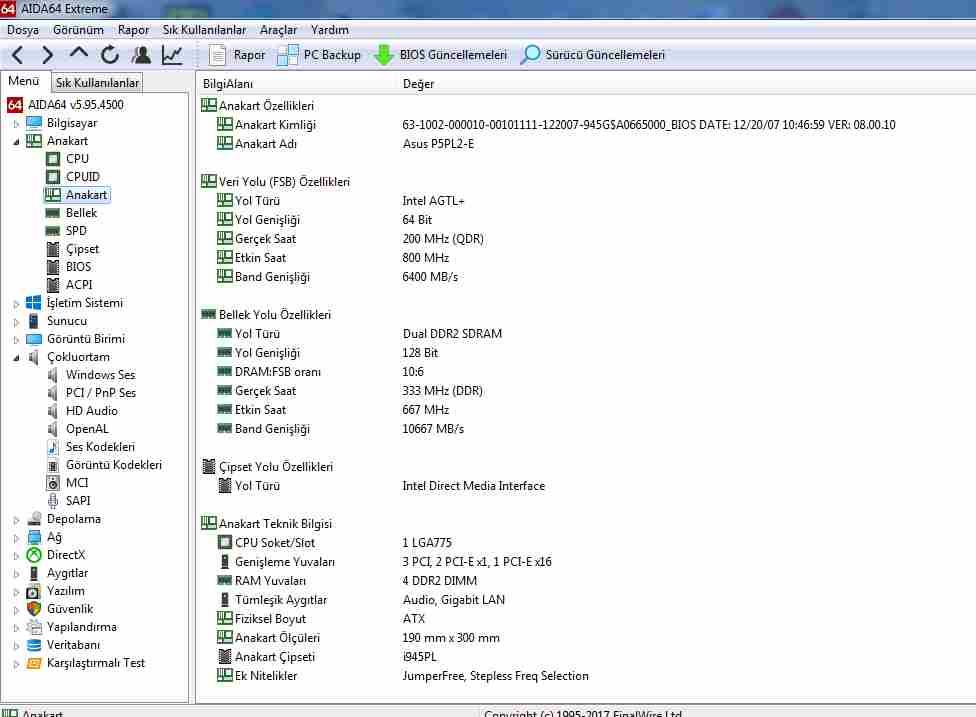Click the PC Backup toolbar button

[x=319, y=55]
